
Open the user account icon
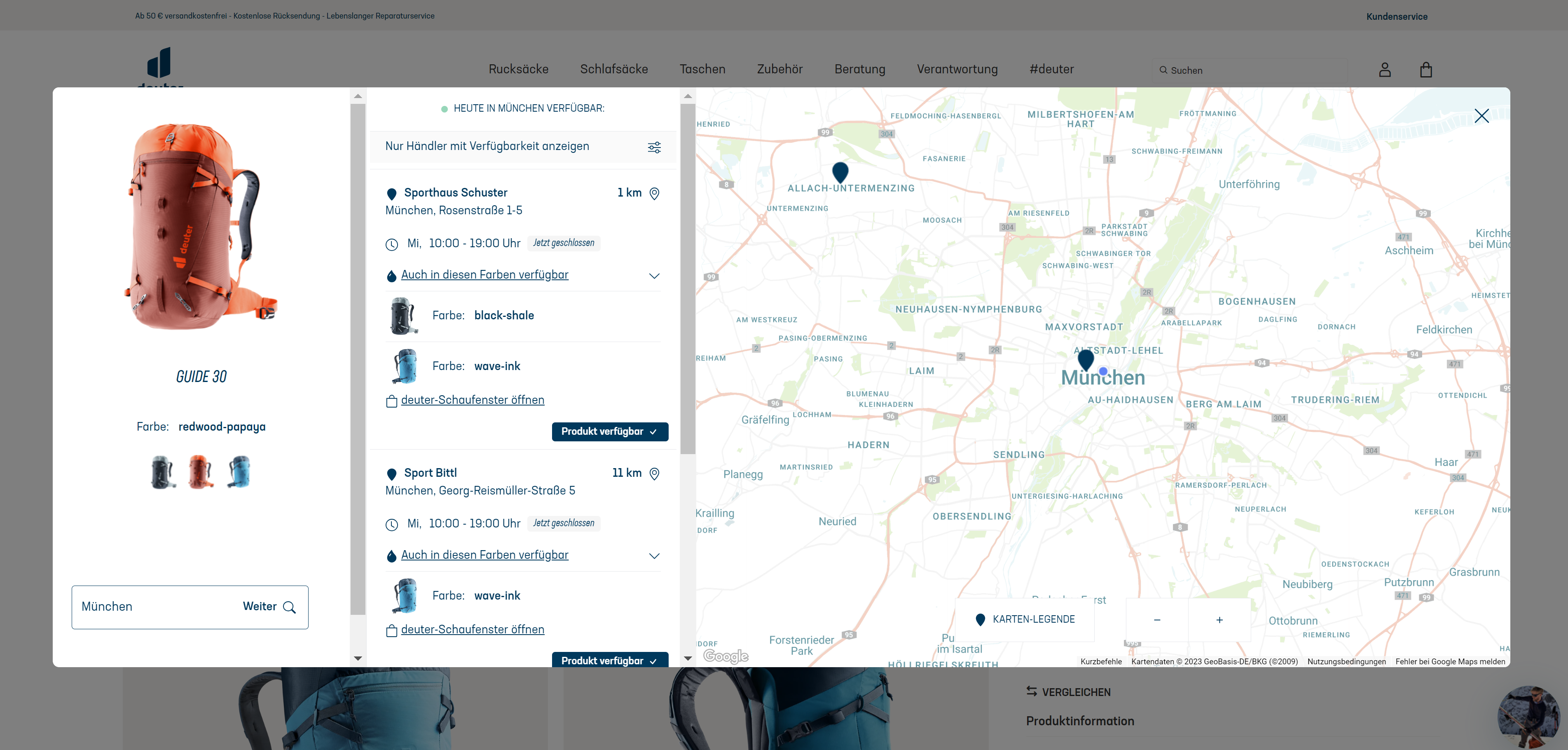click(x=1385, y=70)
